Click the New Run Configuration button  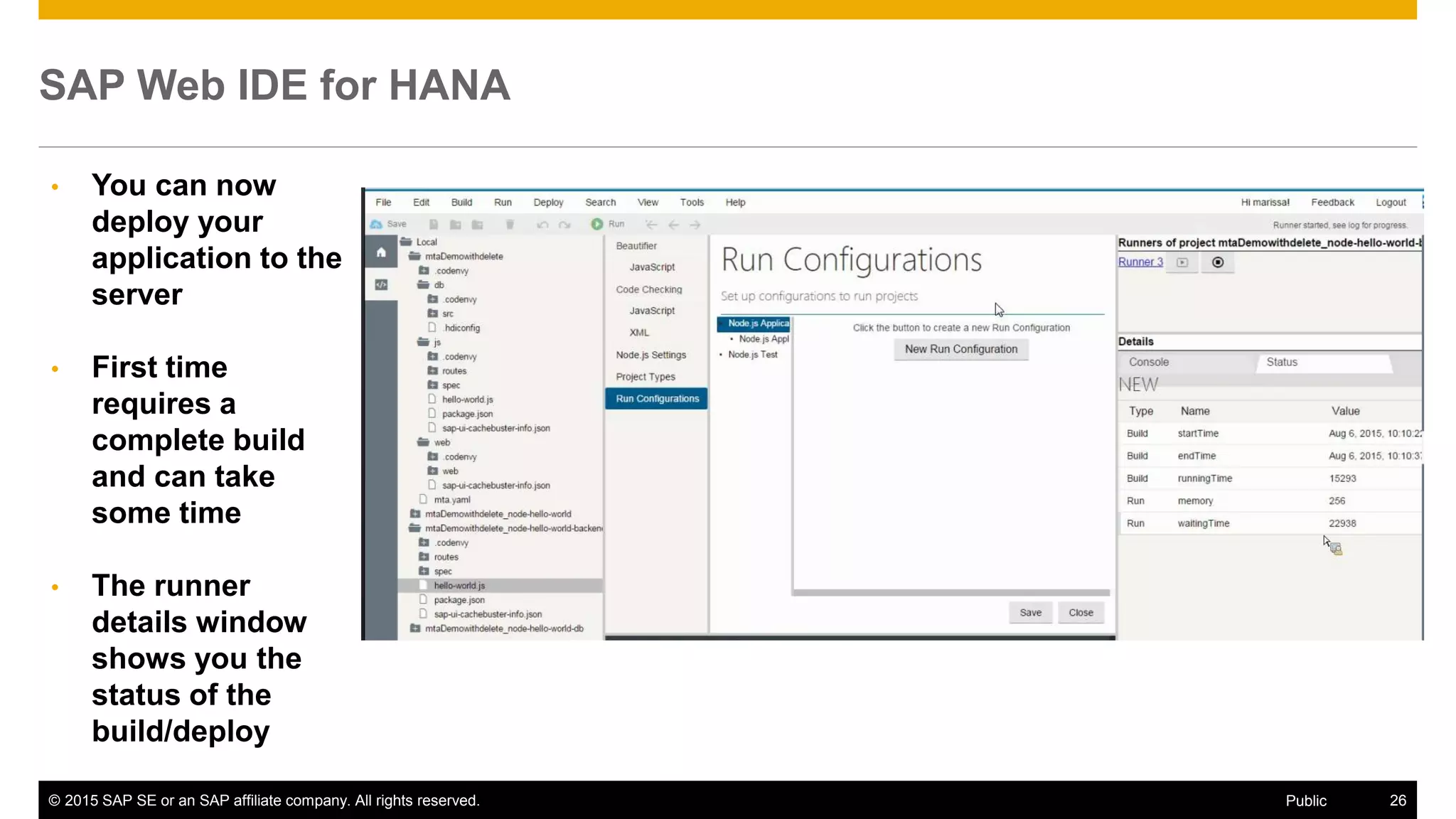click(961, 349)
